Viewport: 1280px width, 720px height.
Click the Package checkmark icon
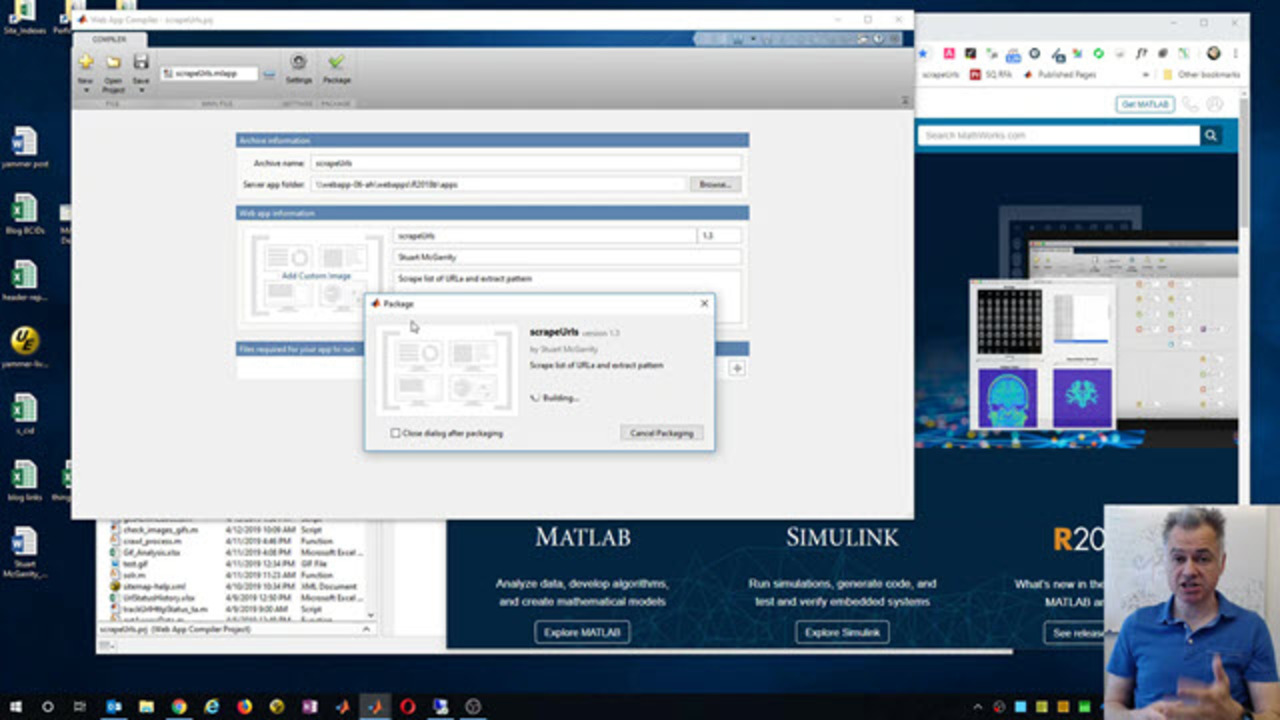pyautogui.click(x=336, y=63)
